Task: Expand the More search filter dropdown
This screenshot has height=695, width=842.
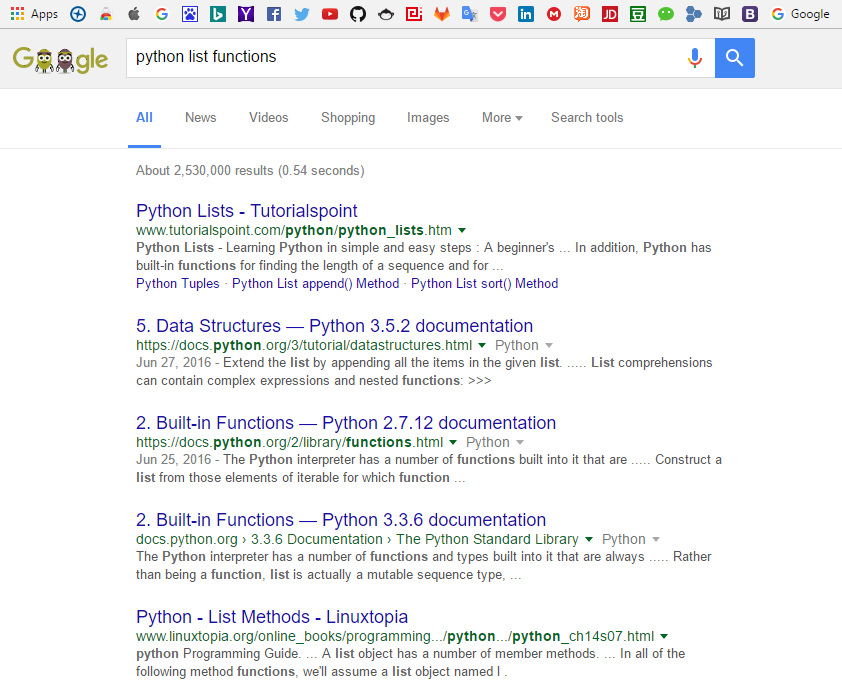Action: [502, 118]
